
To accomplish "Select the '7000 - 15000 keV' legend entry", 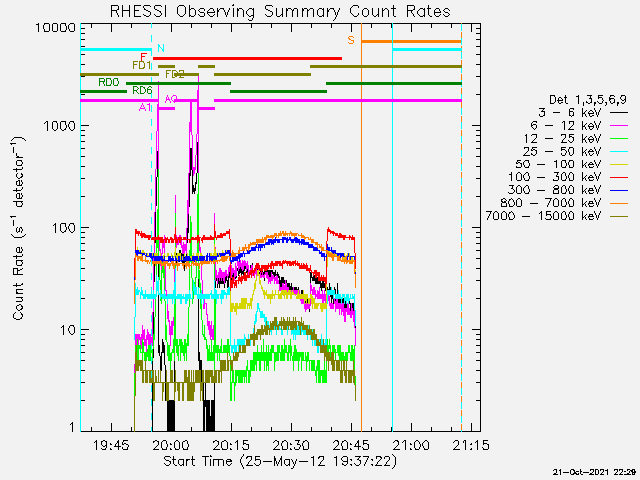I will pos(557,216).
